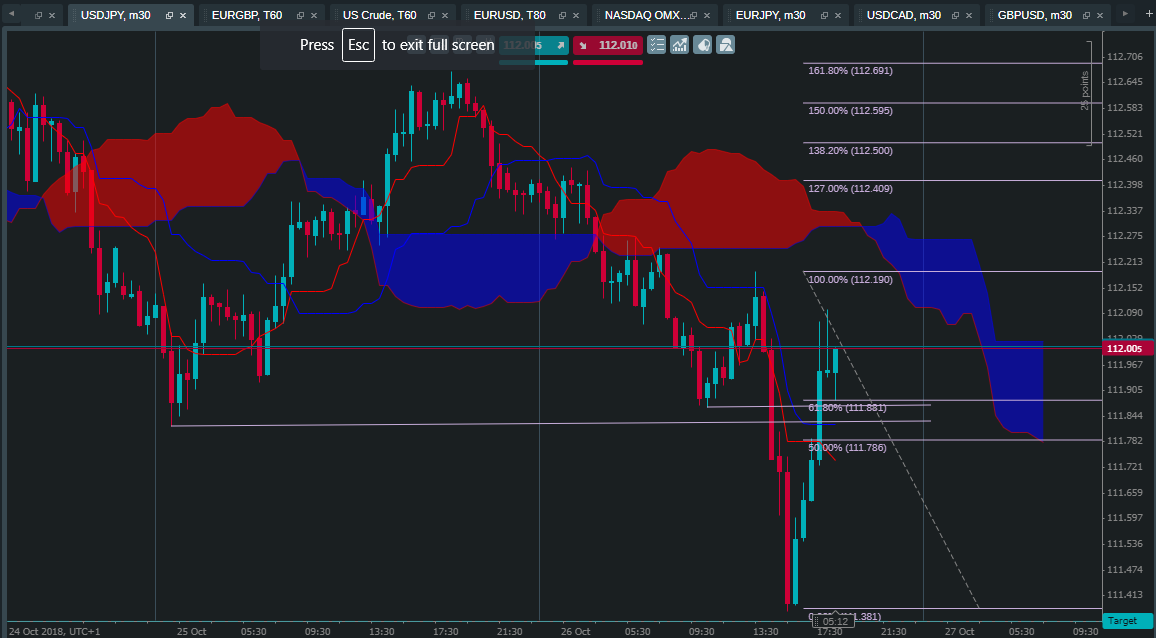Select the 50.00% (111.786) Fibonacci level

[847, 448]
